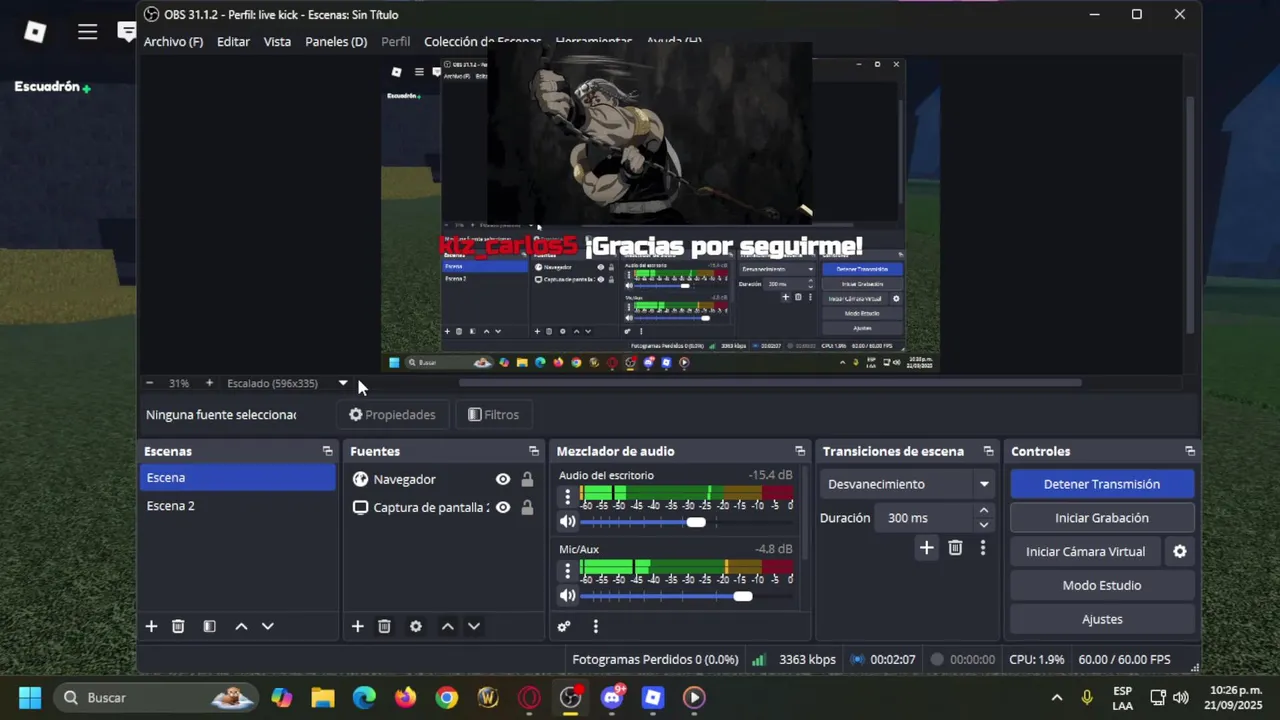Open source properties gear in Fuentes panel

[416, 626]
